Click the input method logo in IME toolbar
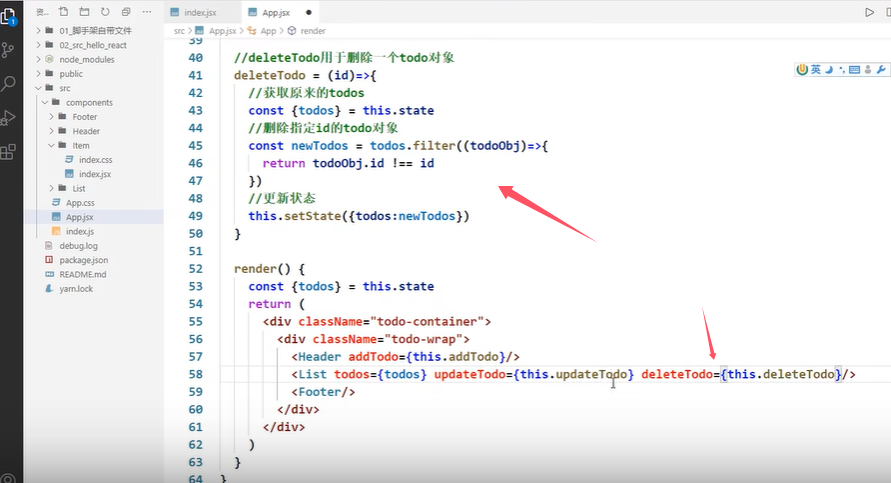 coord(802,69)
